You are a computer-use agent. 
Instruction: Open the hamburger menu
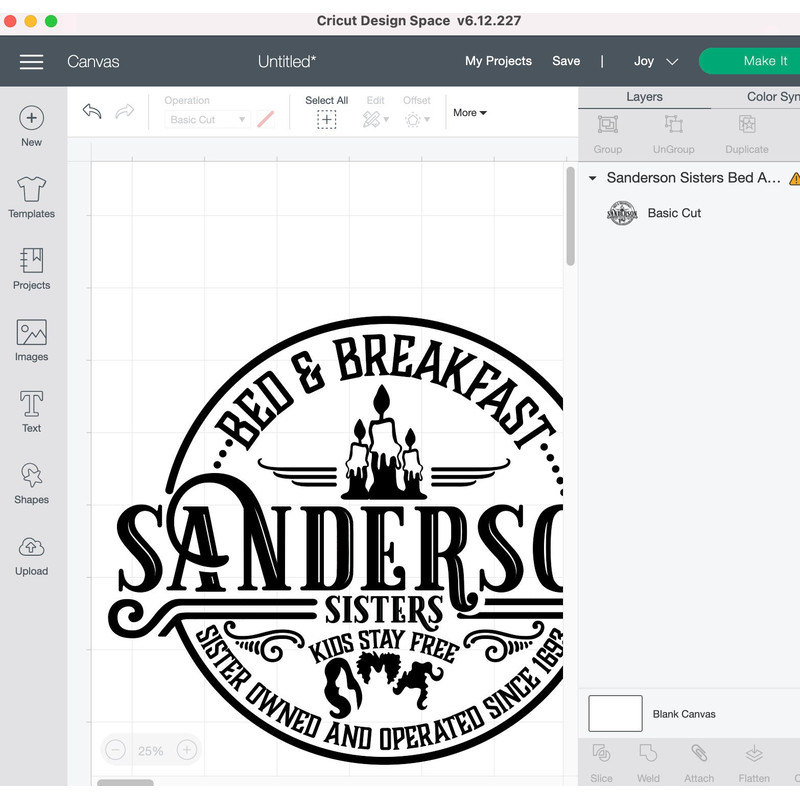[x=31, y=61]
